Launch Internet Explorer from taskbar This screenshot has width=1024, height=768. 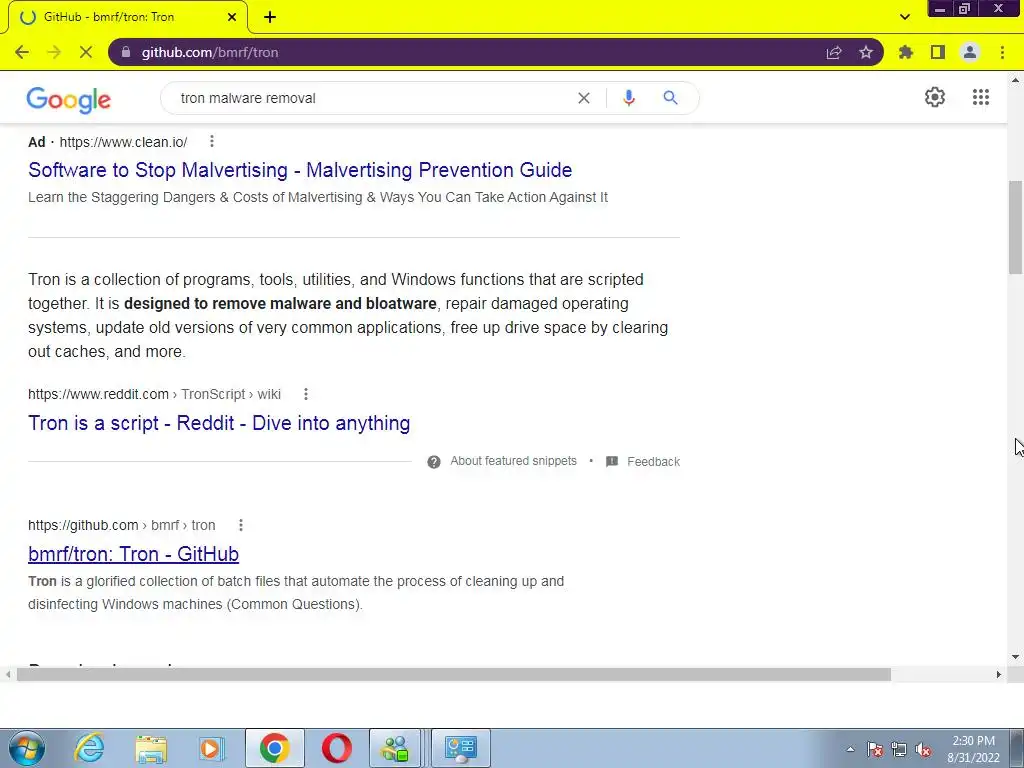[x=89, y=748]
